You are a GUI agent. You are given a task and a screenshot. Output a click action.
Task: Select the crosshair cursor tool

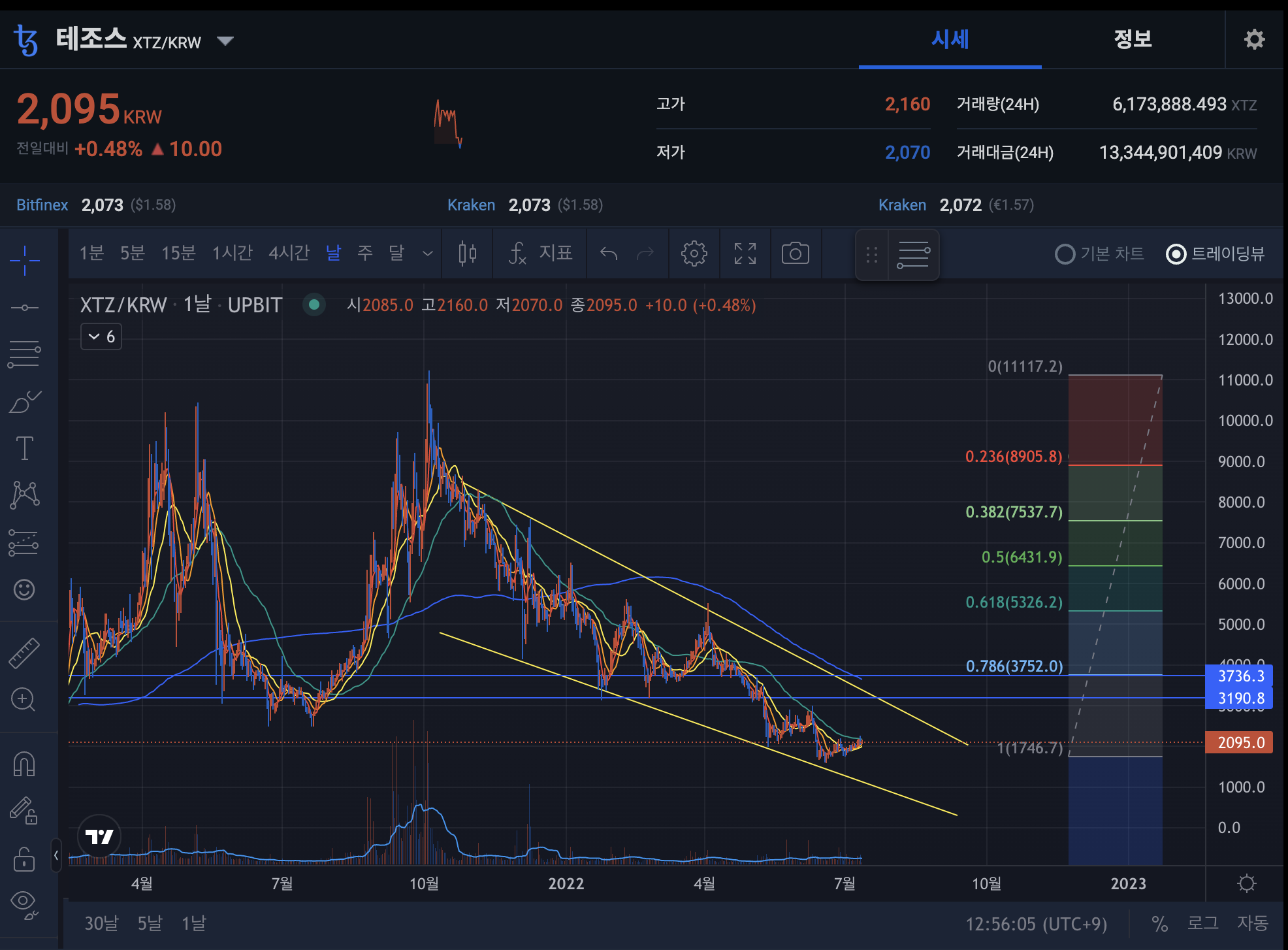click(x=25, y=260)
